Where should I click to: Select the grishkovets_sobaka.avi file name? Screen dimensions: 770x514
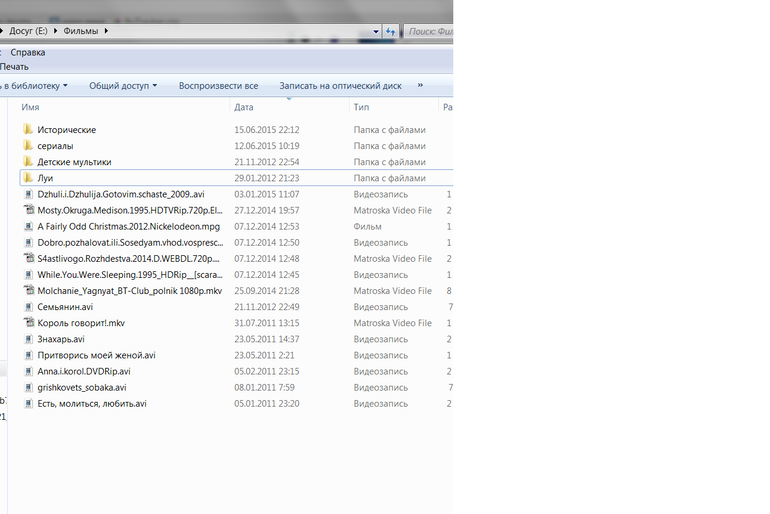(x=82, y=387)
